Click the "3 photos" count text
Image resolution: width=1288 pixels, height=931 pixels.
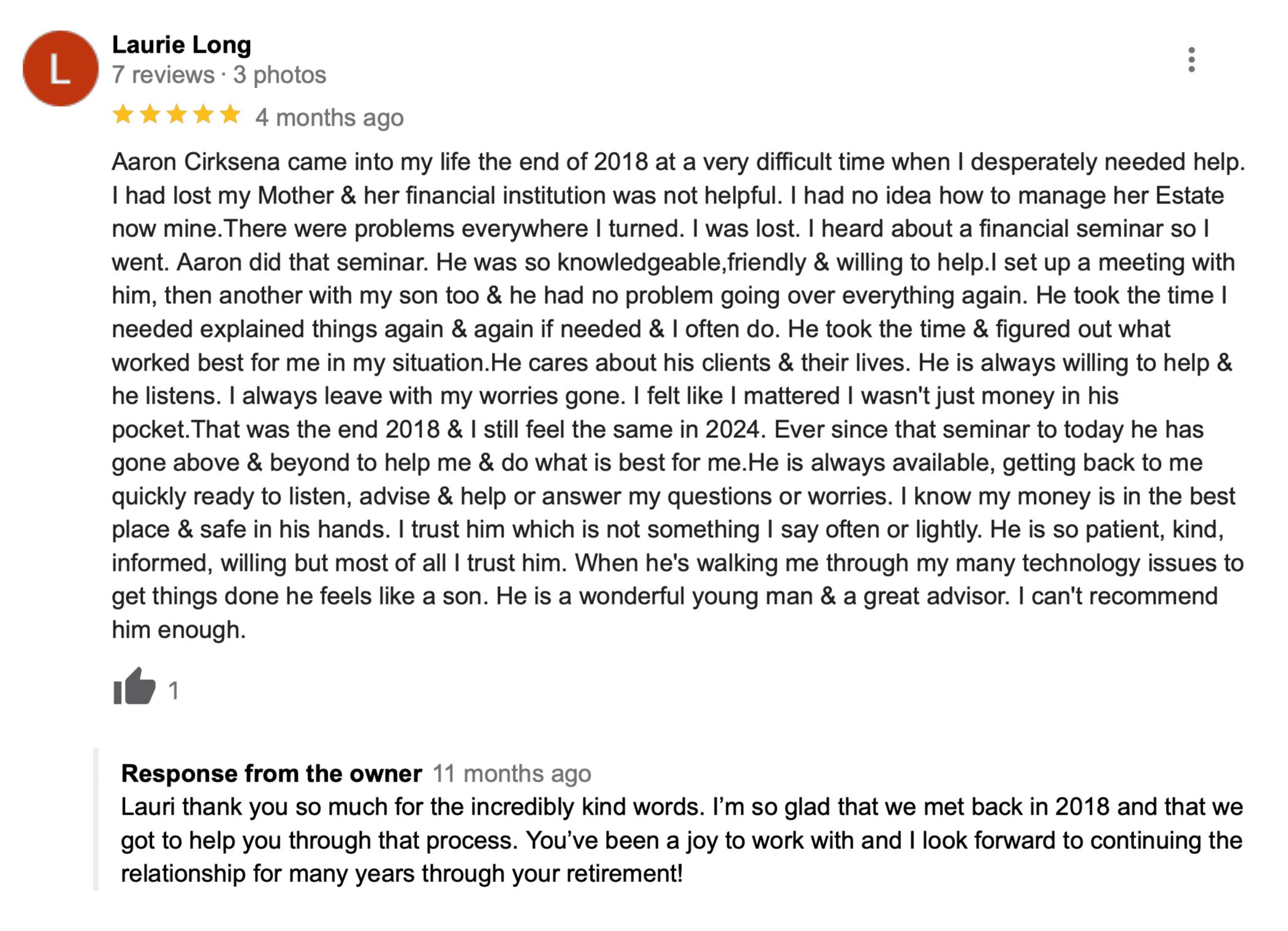pyautogui.click(x=279, y=75)
